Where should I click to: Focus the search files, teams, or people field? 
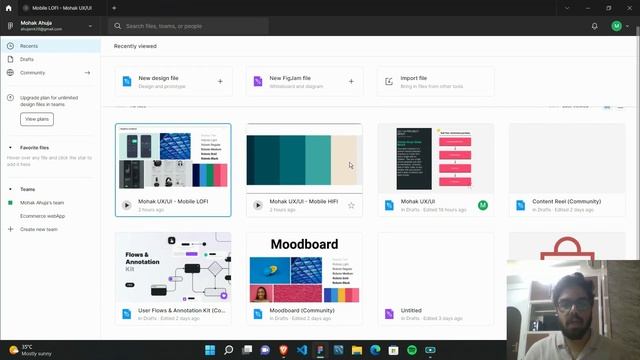pos(189,26)
